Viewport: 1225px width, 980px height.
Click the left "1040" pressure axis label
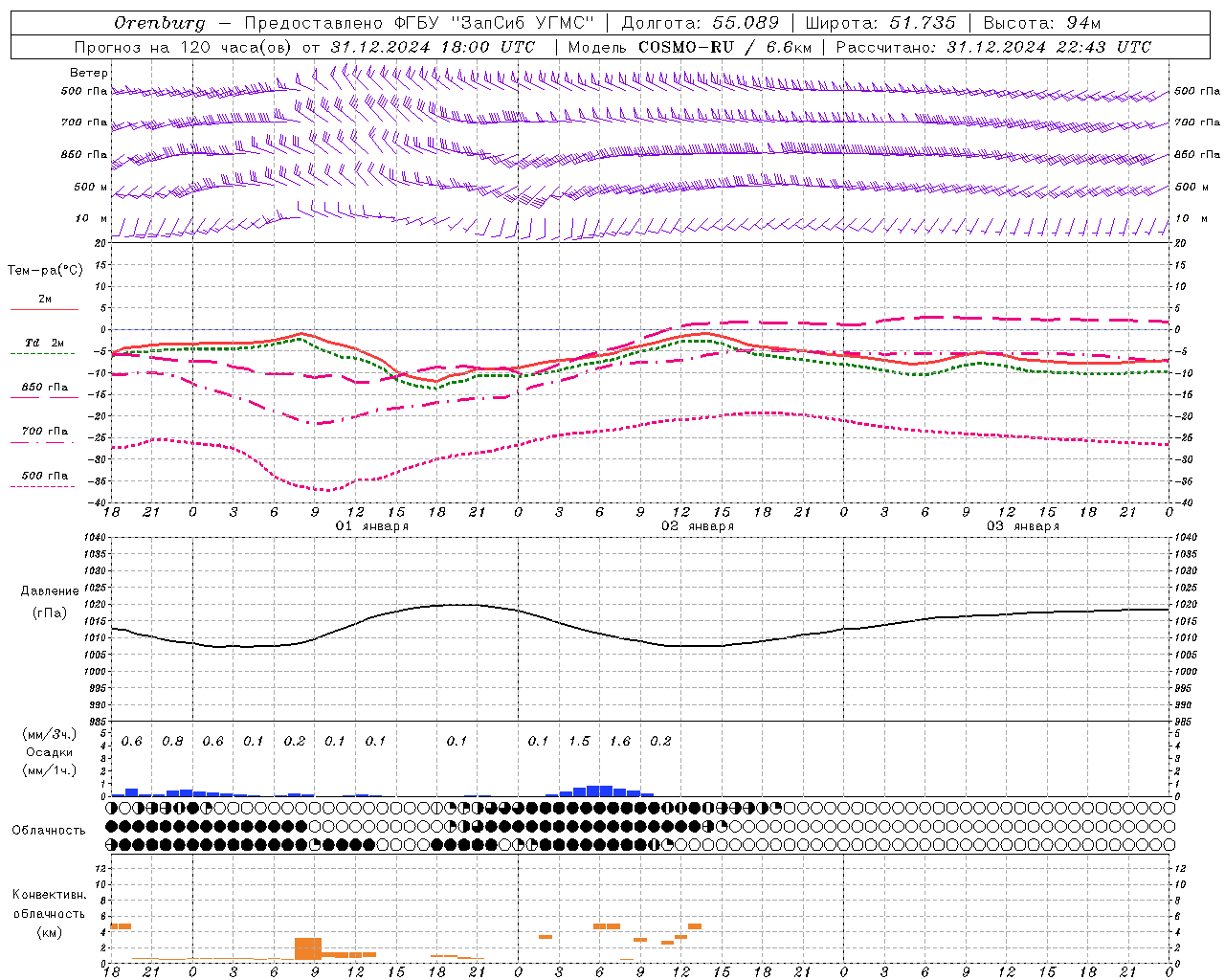tap(94, 537)
